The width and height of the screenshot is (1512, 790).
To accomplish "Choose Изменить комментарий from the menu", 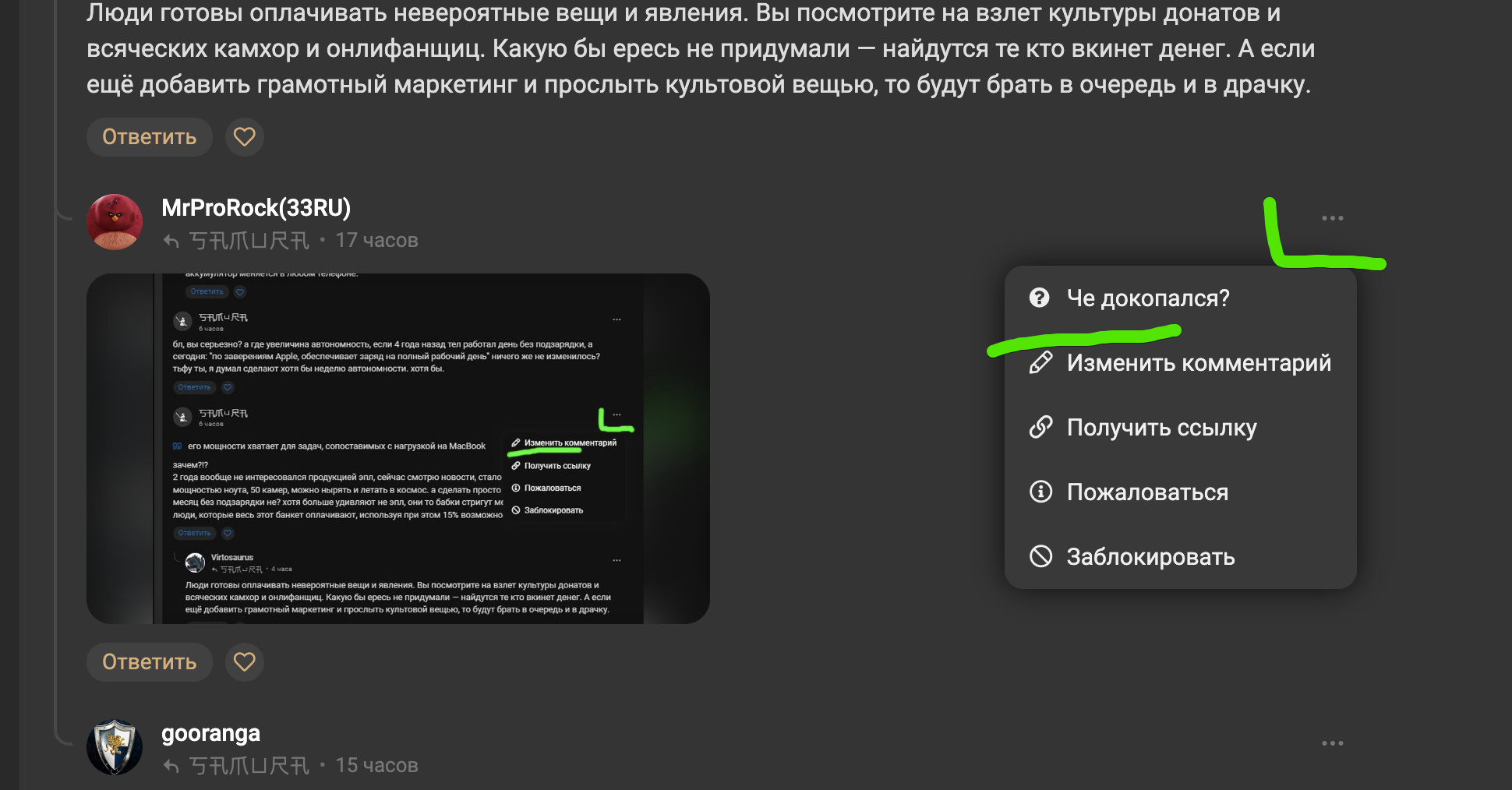I will point(1180,362).
